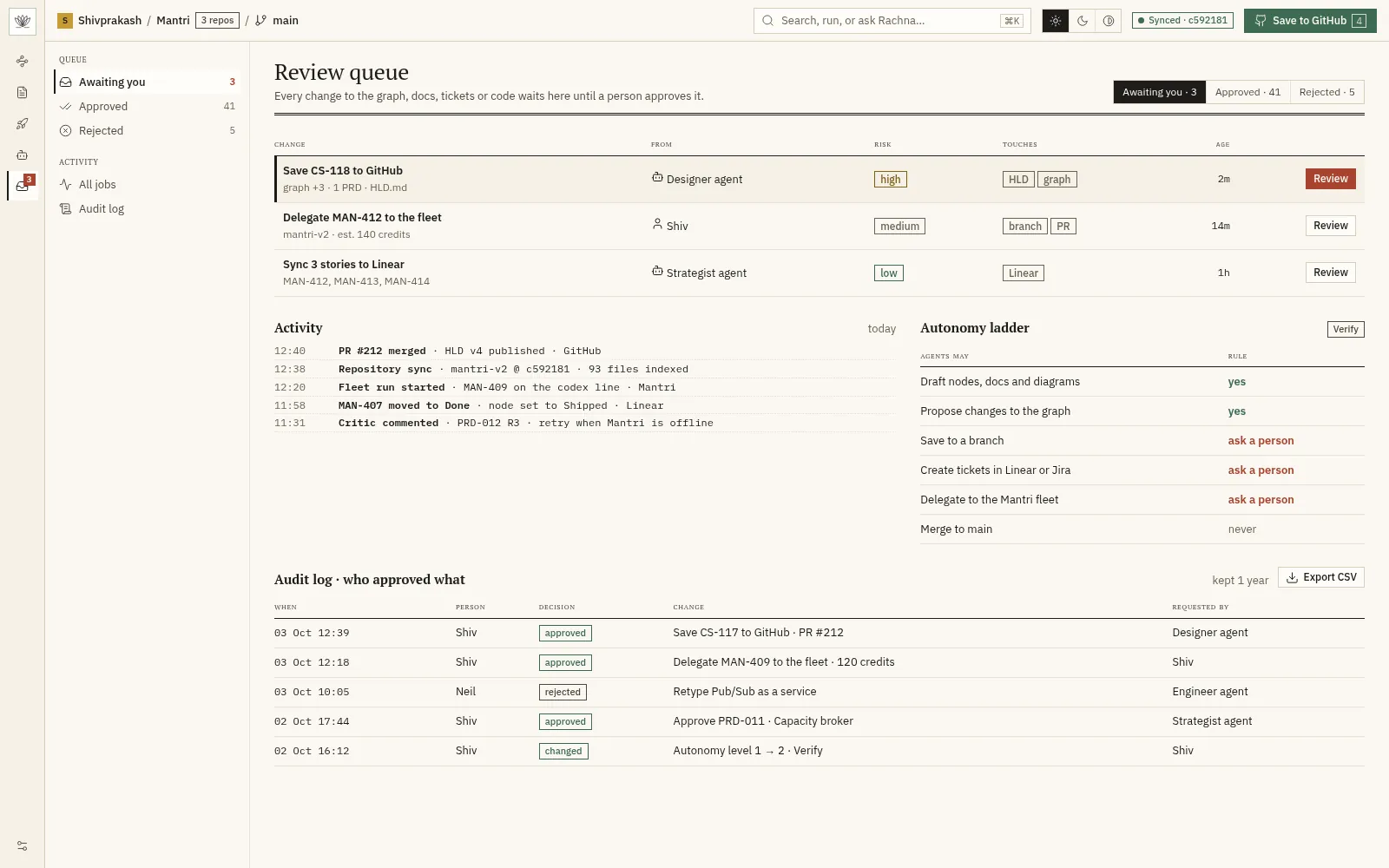Open the settings sliders icon at the rail bottom
The image size is (1389, 868).
pos(23,845)
